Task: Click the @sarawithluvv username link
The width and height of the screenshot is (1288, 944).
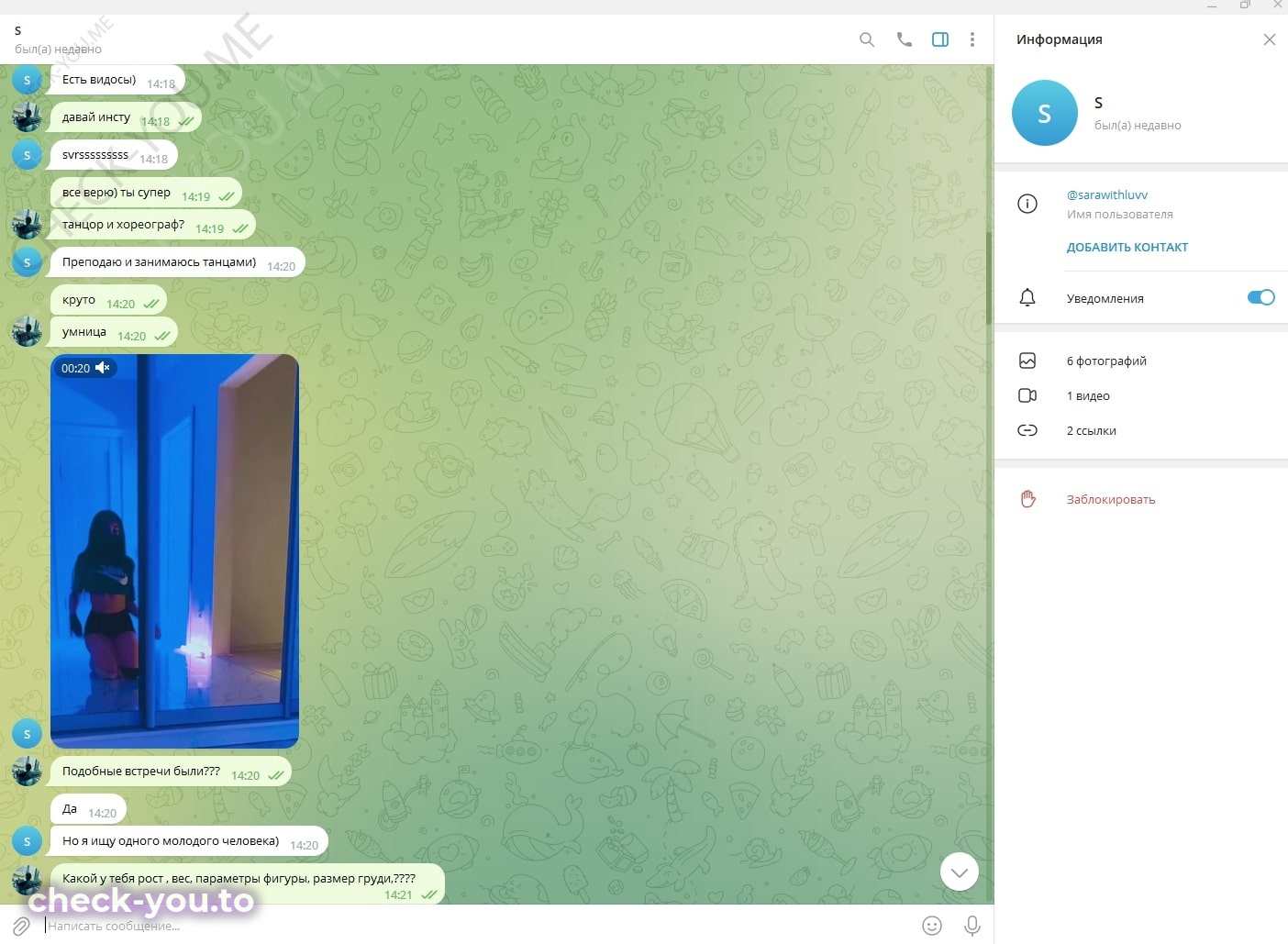Action: 1106,194
